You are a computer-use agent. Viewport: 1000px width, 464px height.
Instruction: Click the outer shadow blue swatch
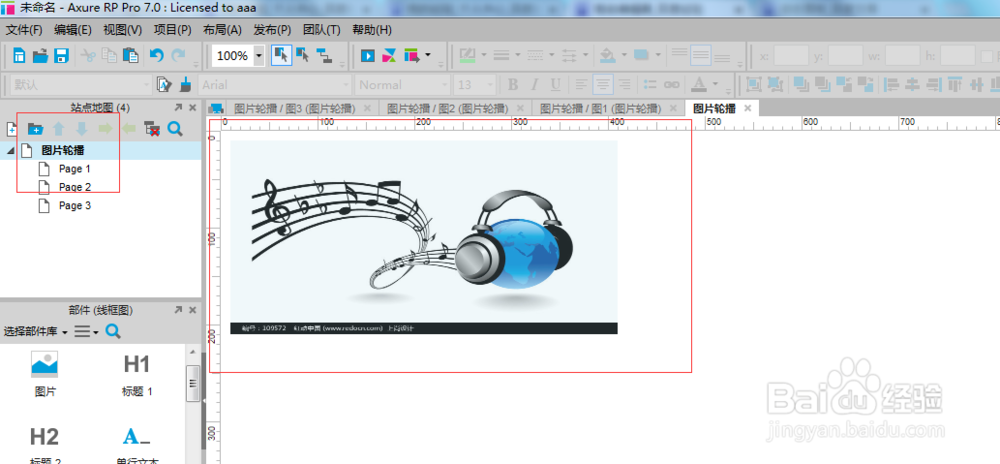tap(641, 55)
